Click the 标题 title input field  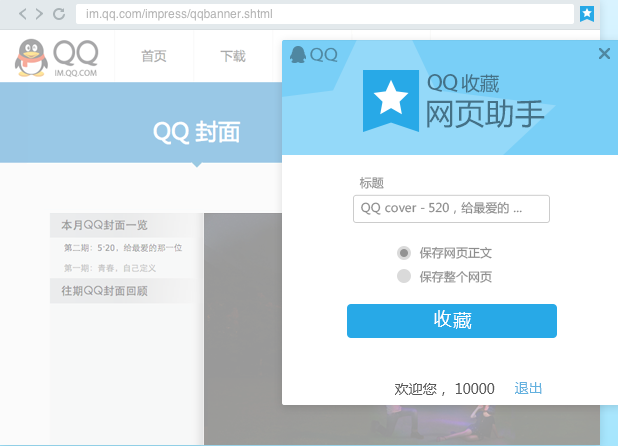[451, 208]
